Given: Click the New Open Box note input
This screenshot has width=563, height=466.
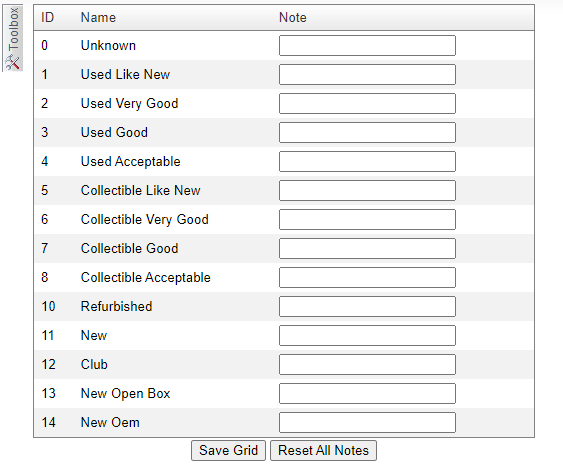Looking at the screenshot, I should tap(367, 393).
